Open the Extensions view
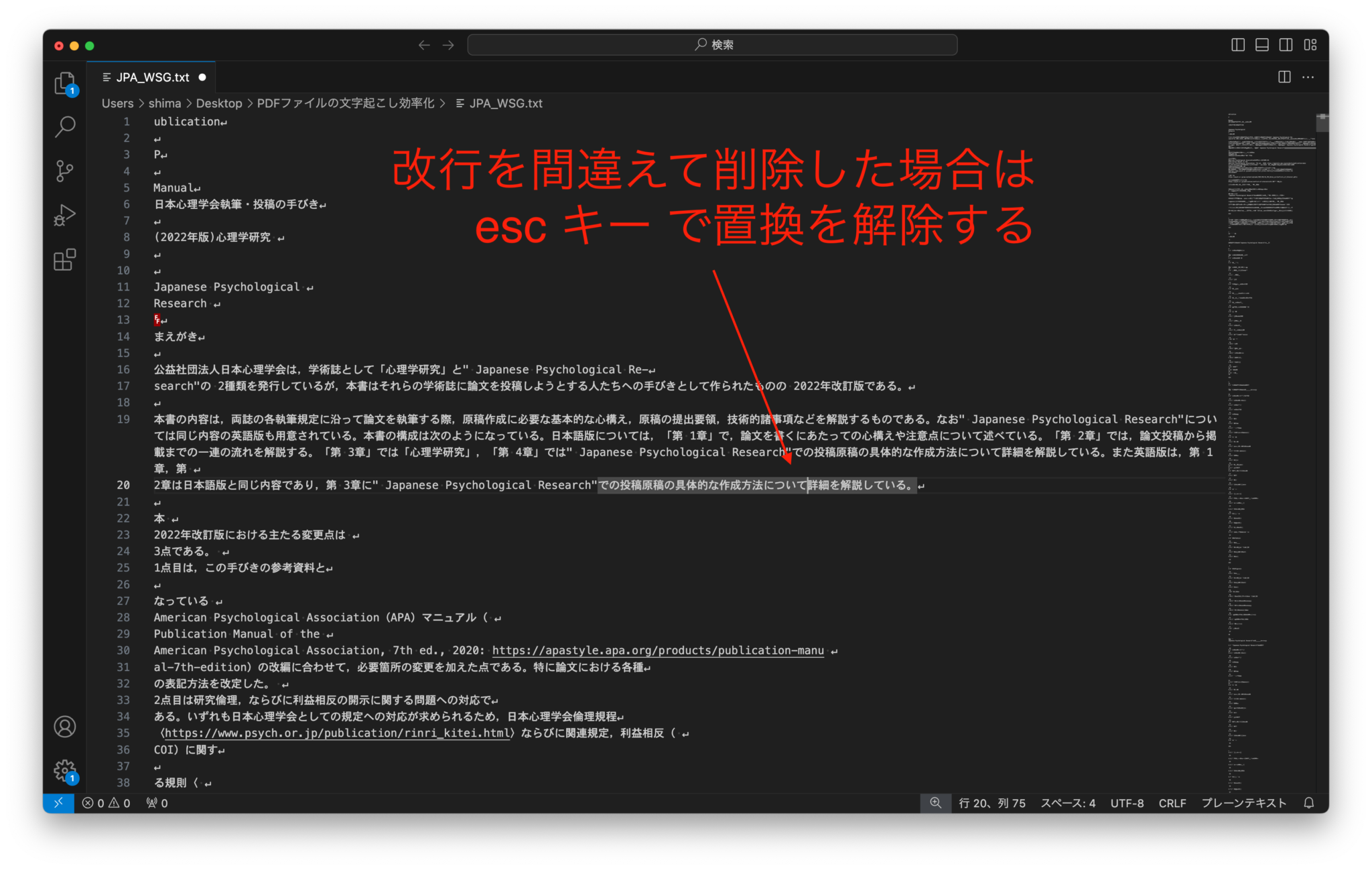 65,259
